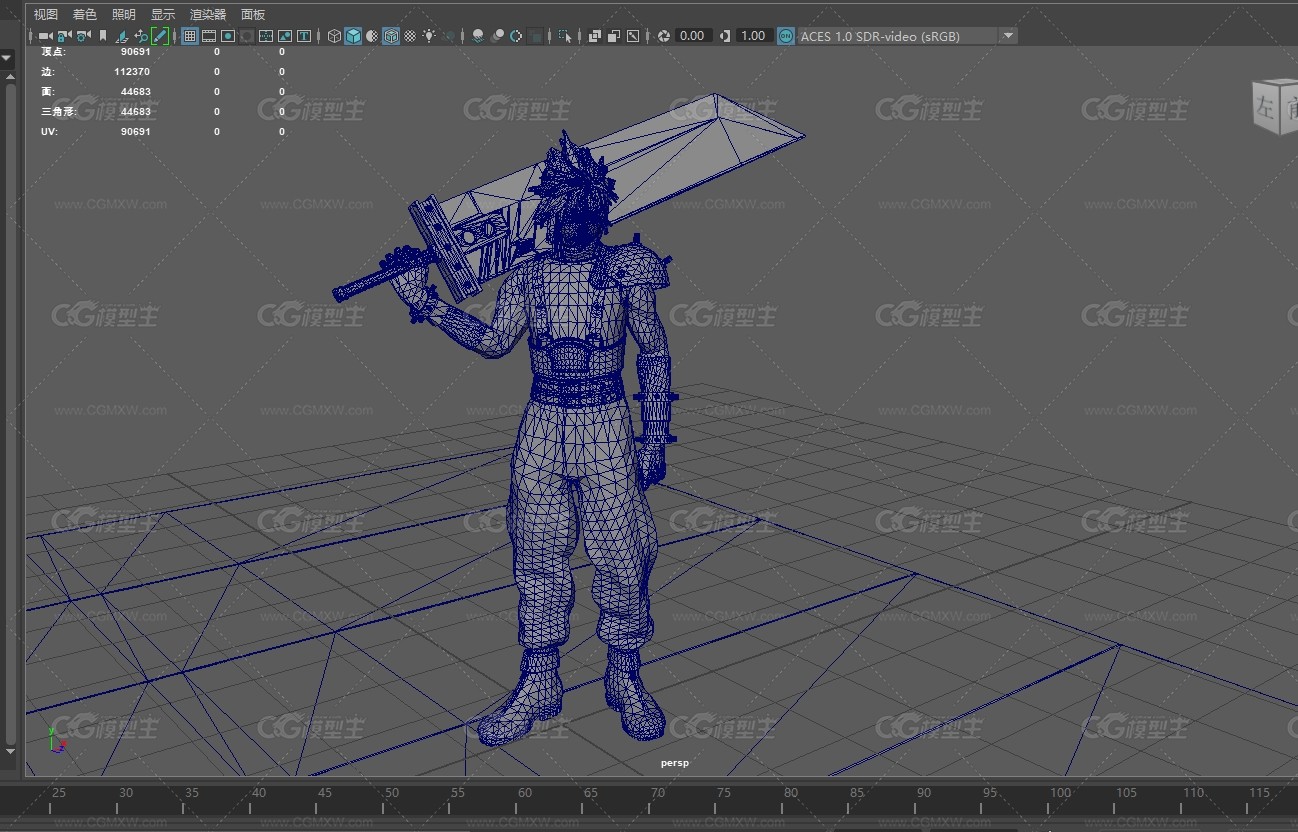Viewport: 1298px width, 832px height.
Task: Click the Image Plane icon
Action: coord(121,36)
